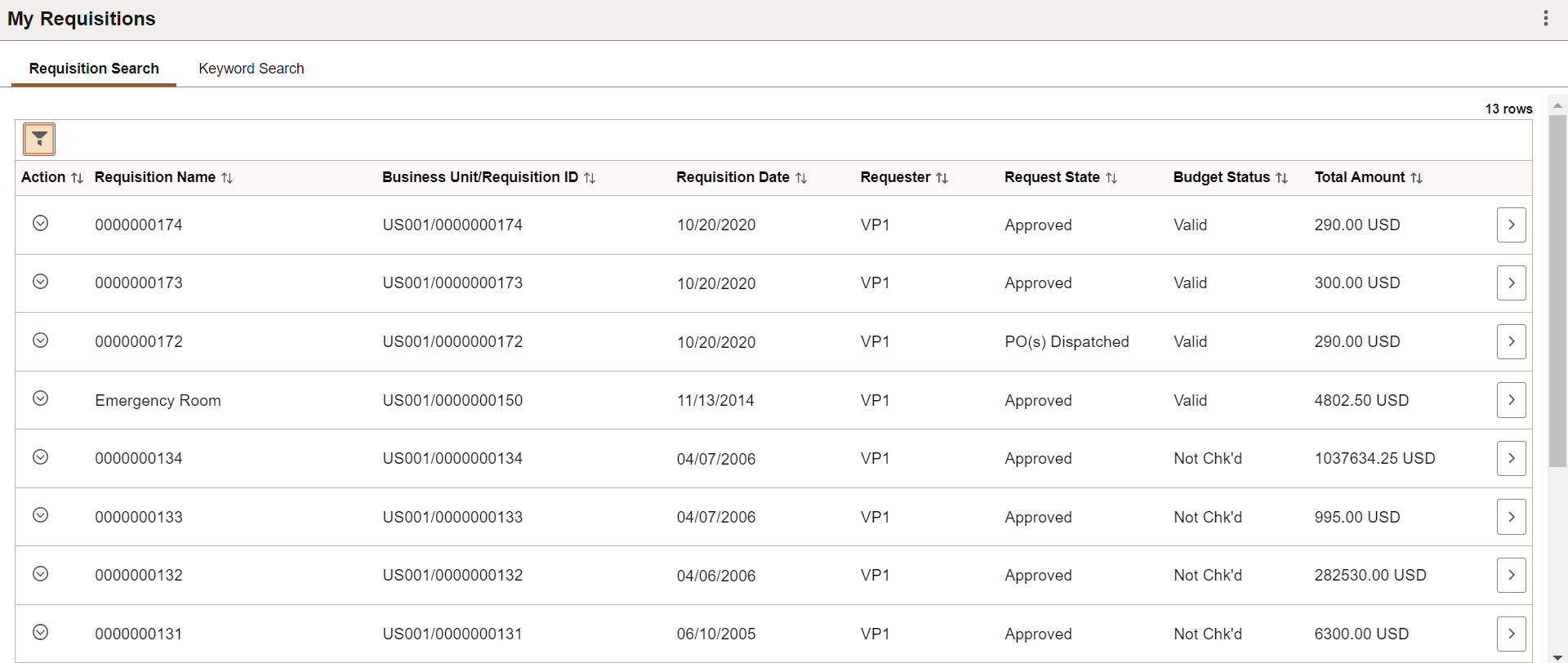The height and width of the screenshot is (663, 1568).
Task: Open action menu for requisition 0000000132
Action: (x=40, y=574)
